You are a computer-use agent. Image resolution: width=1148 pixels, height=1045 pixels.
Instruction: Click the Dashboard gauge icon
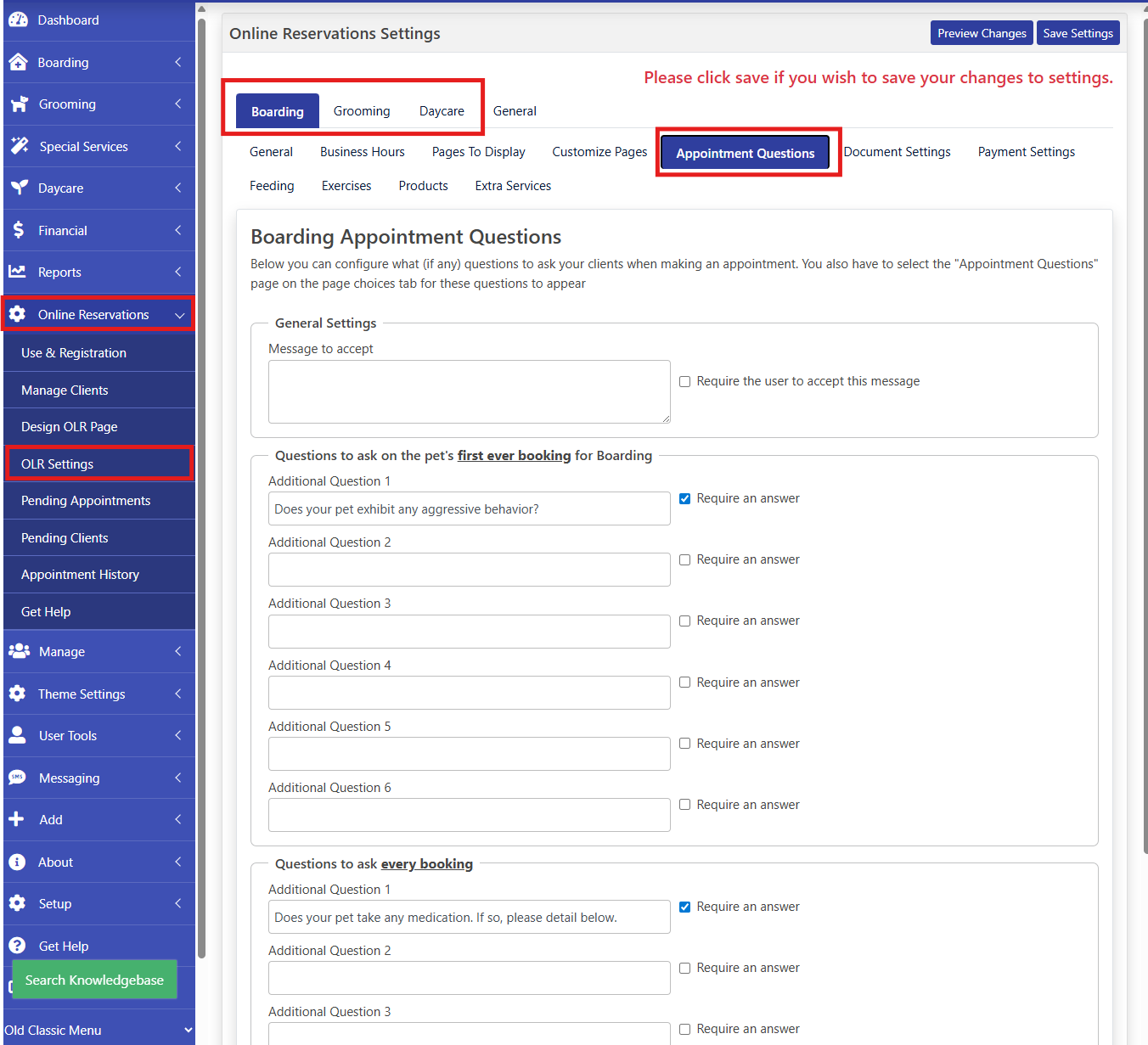[x=18, y=20]
